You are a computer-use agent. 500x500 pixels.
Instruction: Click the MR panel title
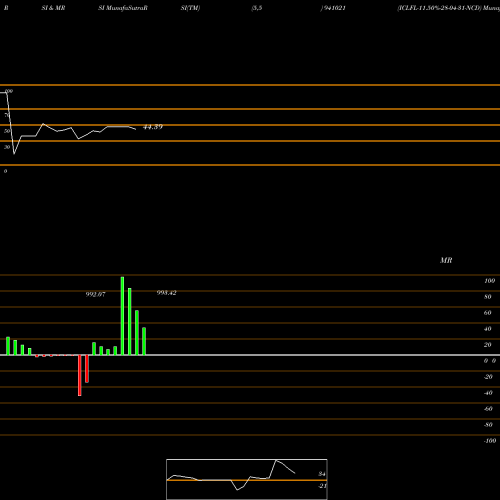(x=446, y=260)
